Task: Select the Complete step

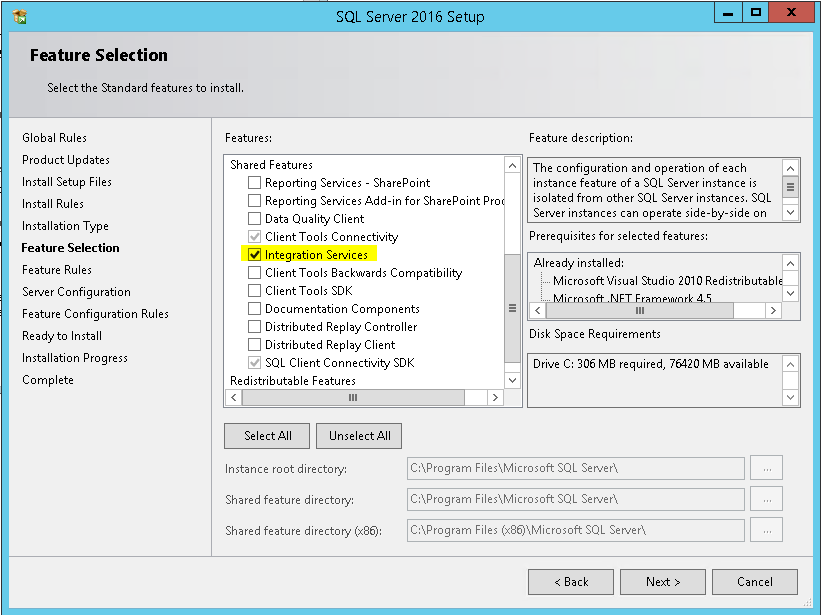Action: click(48, 379)
